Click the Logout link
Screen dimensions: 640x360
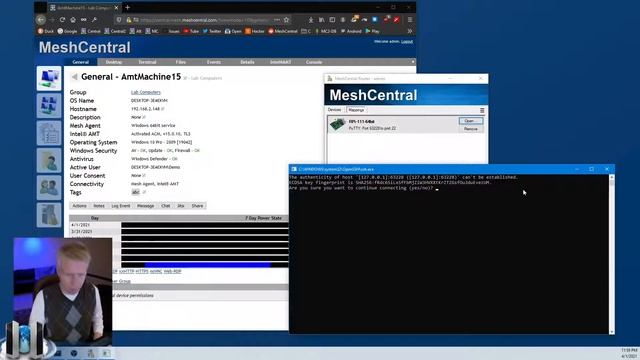point(407,42)
